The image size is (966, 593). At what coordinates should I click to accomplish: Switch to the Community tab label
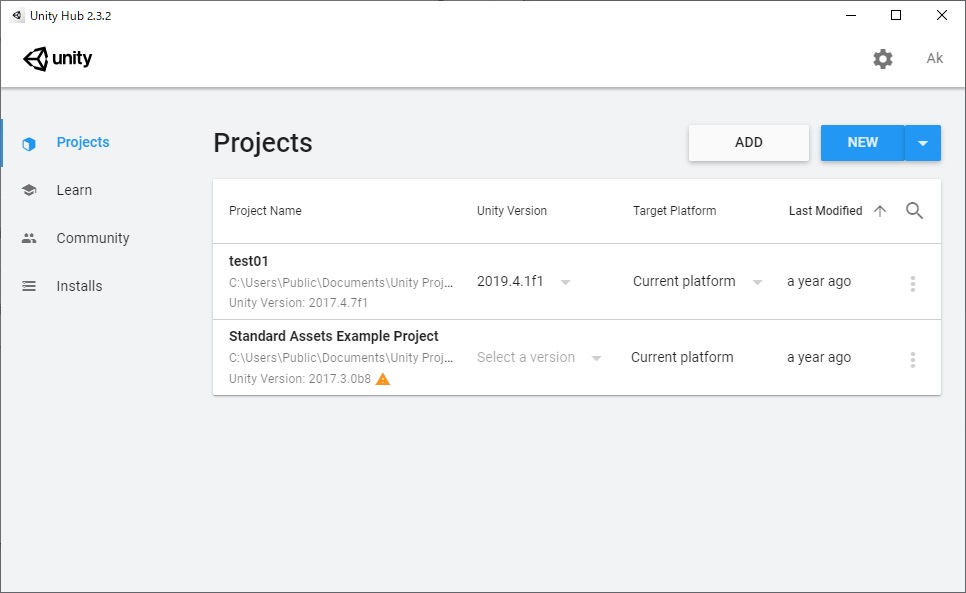93,238
